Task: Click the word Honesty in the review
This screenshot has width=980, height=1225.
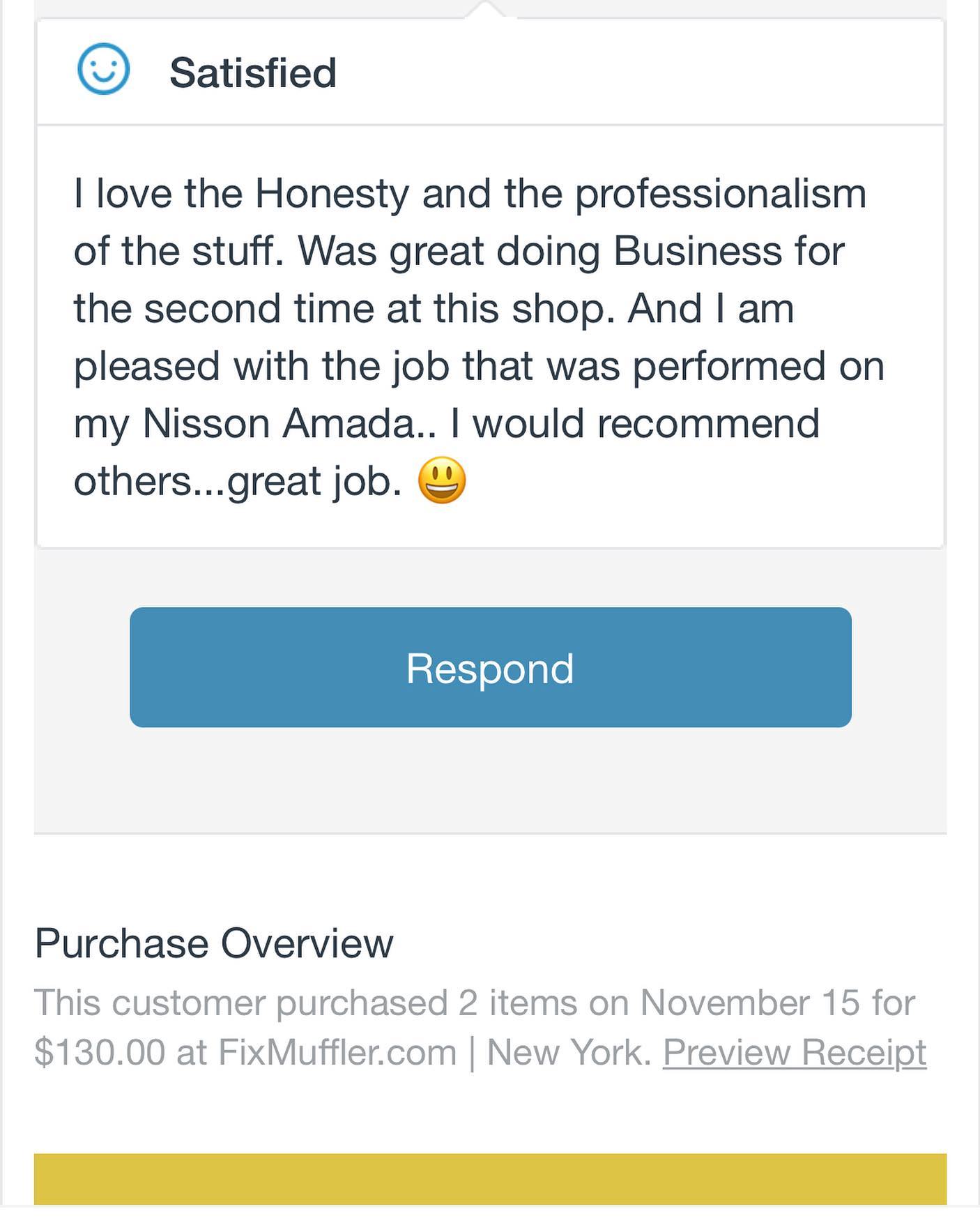Action: pos(332,193)
